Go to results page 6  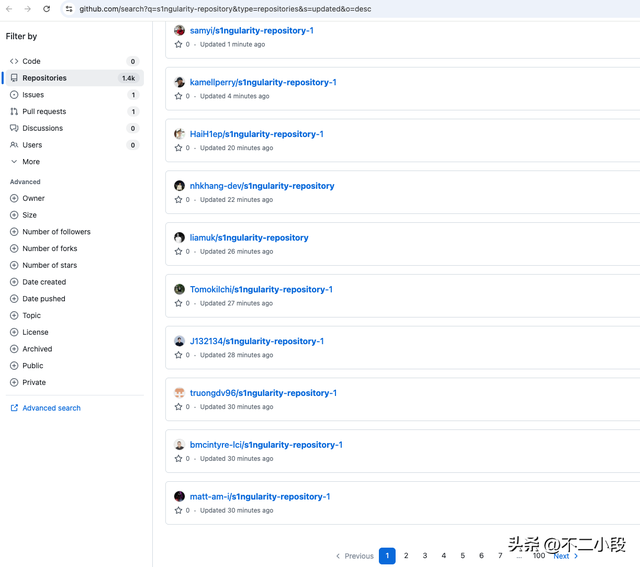point(481,556)
